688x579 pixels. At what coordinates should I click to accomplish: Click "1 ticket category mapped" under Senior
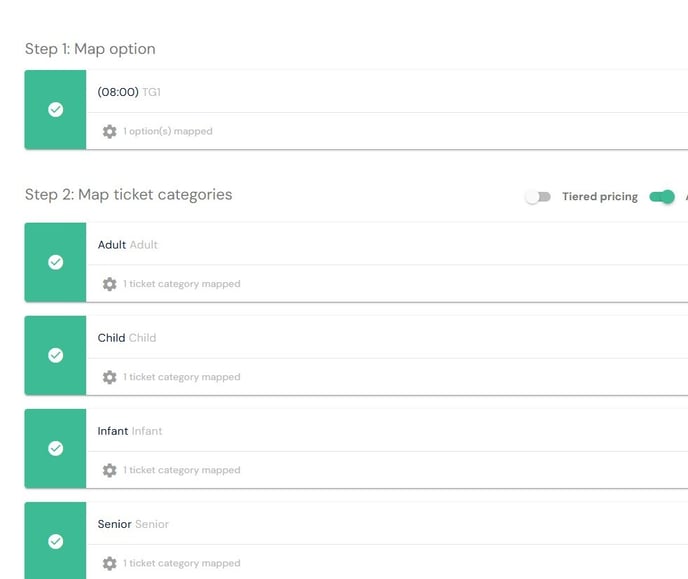point(182,563)
